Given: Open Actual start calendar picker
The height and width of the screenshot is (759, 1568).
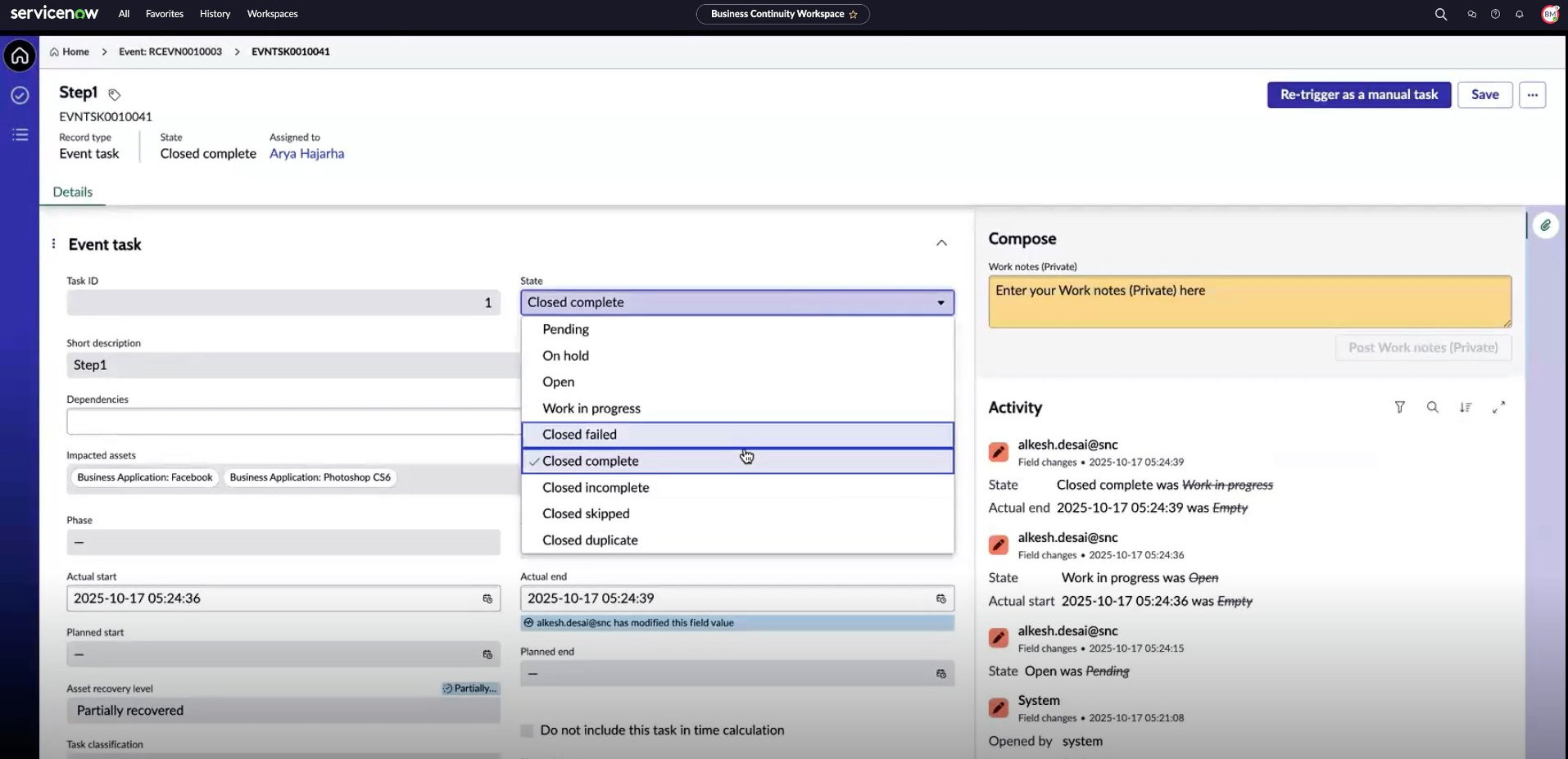Looking at the screenshot, I should click(x=487, y=599).
